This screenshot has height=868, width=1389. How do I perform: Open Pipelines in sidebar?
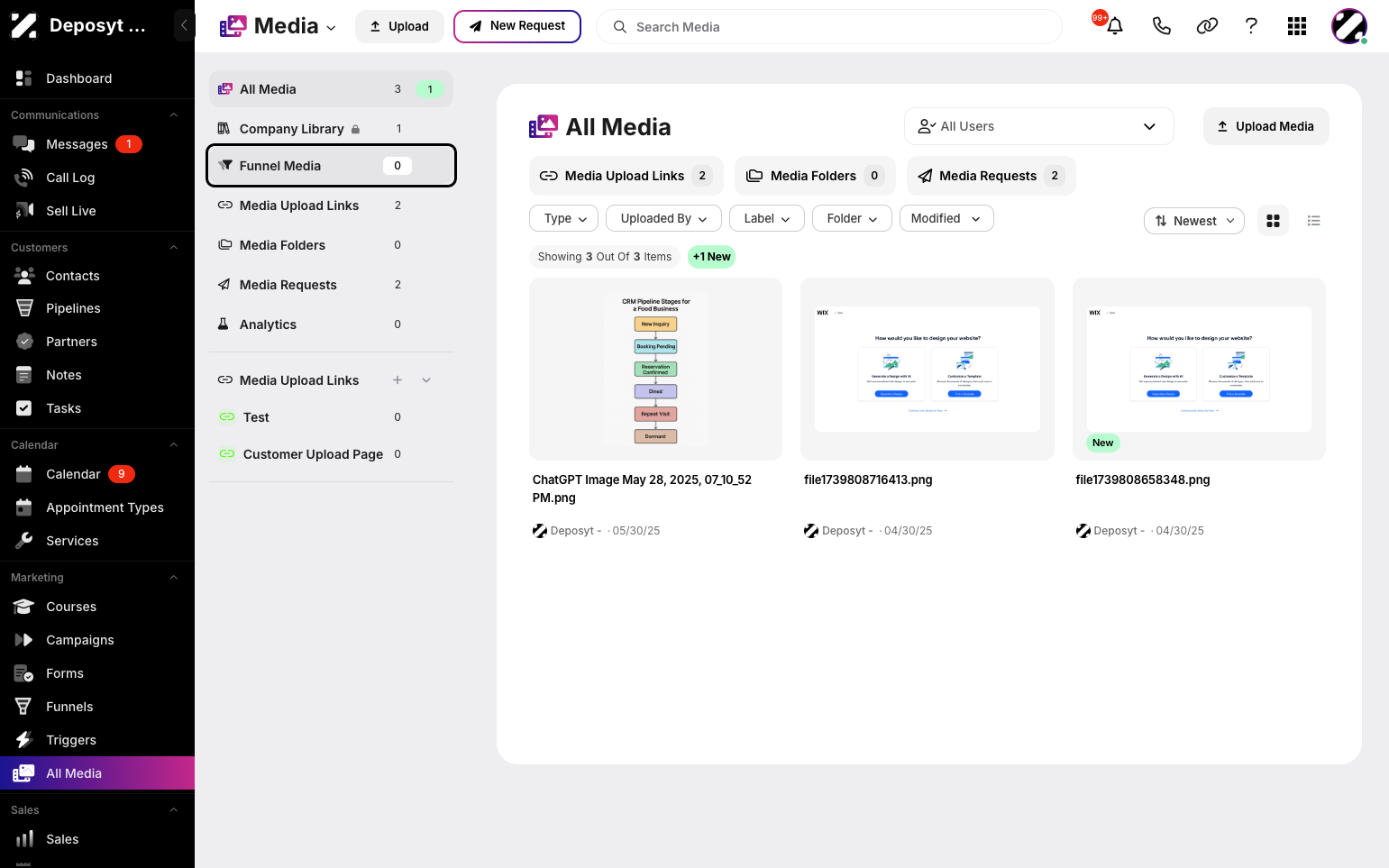[x=97, y=308]
